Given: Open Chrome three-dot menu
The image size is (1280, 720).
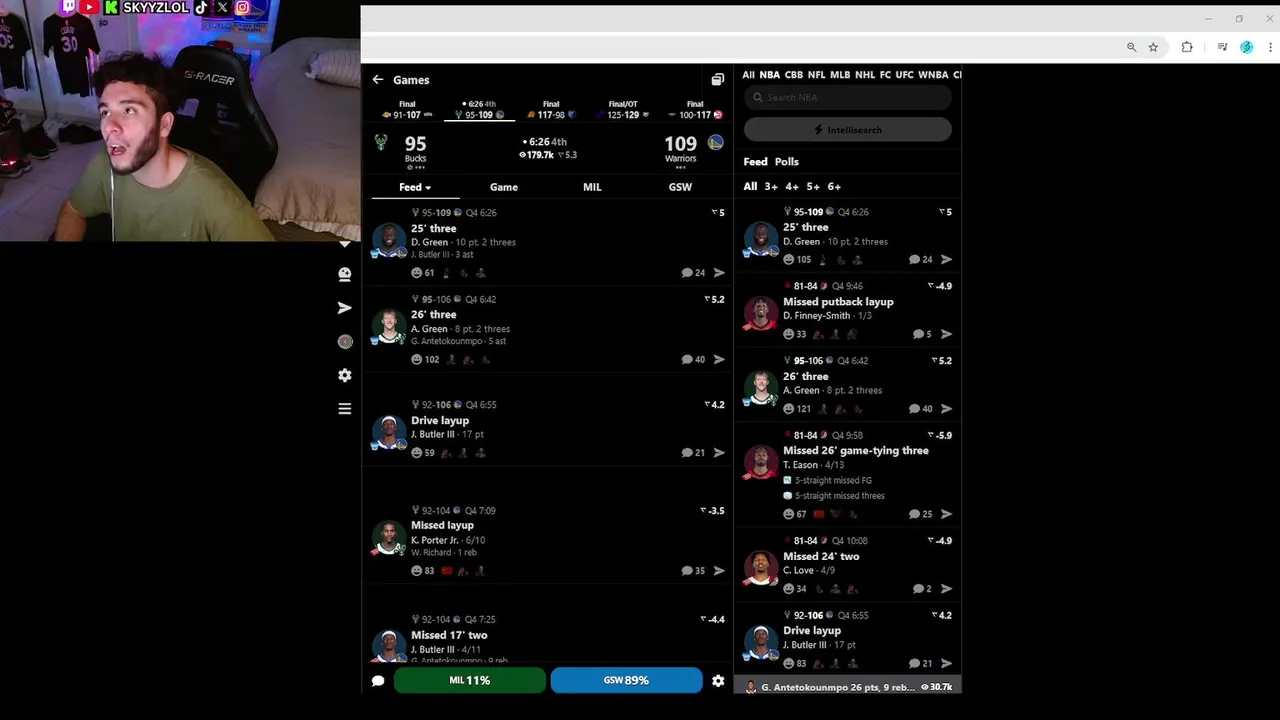Looking at the screenshot, I should point(1271,47).
